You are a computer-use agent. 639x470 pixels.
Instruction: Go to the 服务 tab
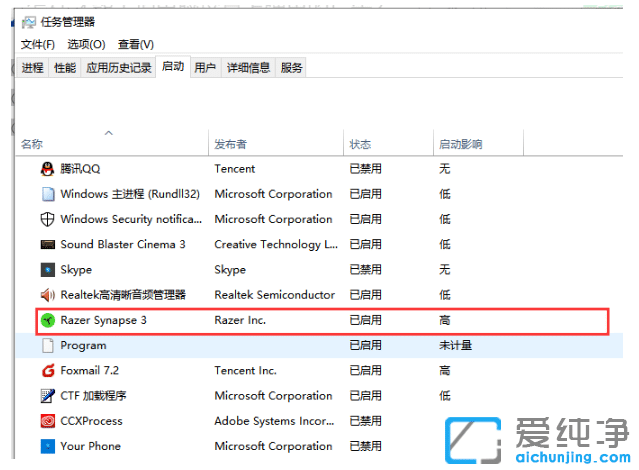(x=291, y=68)
